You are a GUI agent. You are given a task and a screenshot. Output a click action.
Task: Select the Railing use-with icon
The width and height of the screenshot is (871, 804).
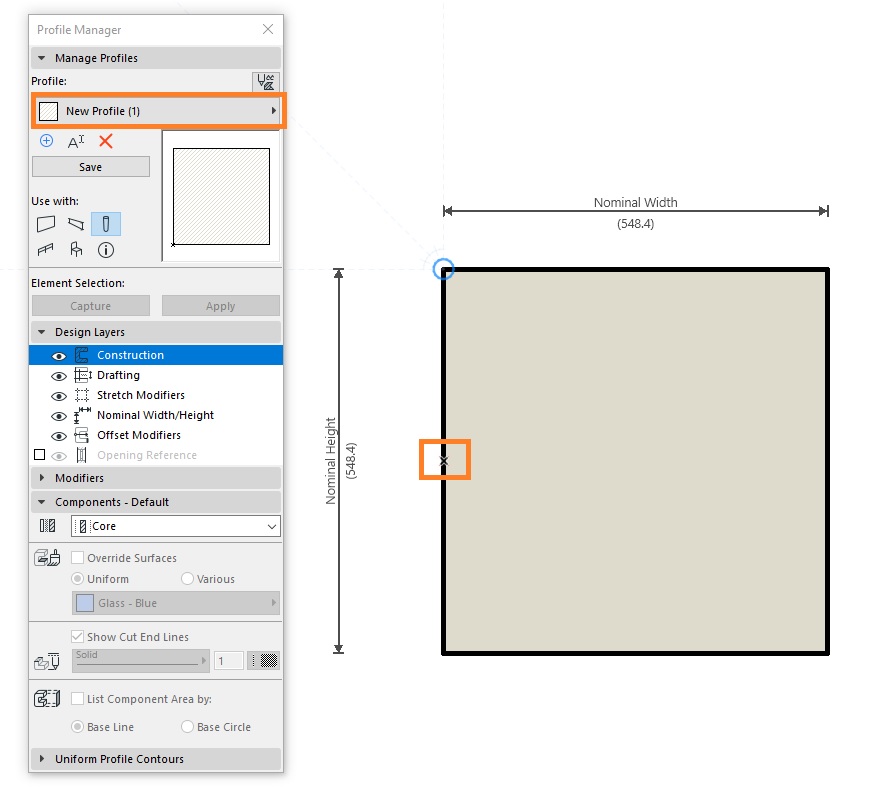46,250
